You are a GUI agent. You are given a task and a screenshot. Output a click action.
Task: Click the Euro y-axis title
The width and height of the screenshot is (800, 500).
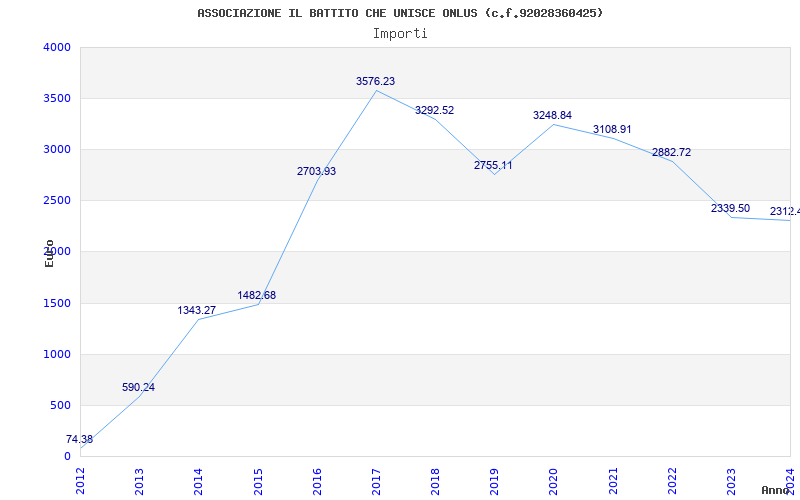coord(49,254)
